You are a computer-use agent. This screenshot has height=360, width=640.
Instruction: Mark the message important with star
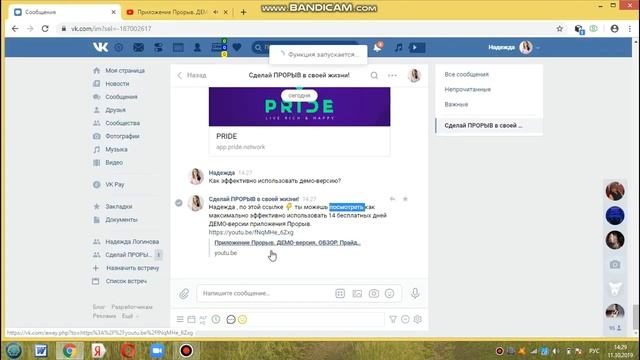(405, 199)
